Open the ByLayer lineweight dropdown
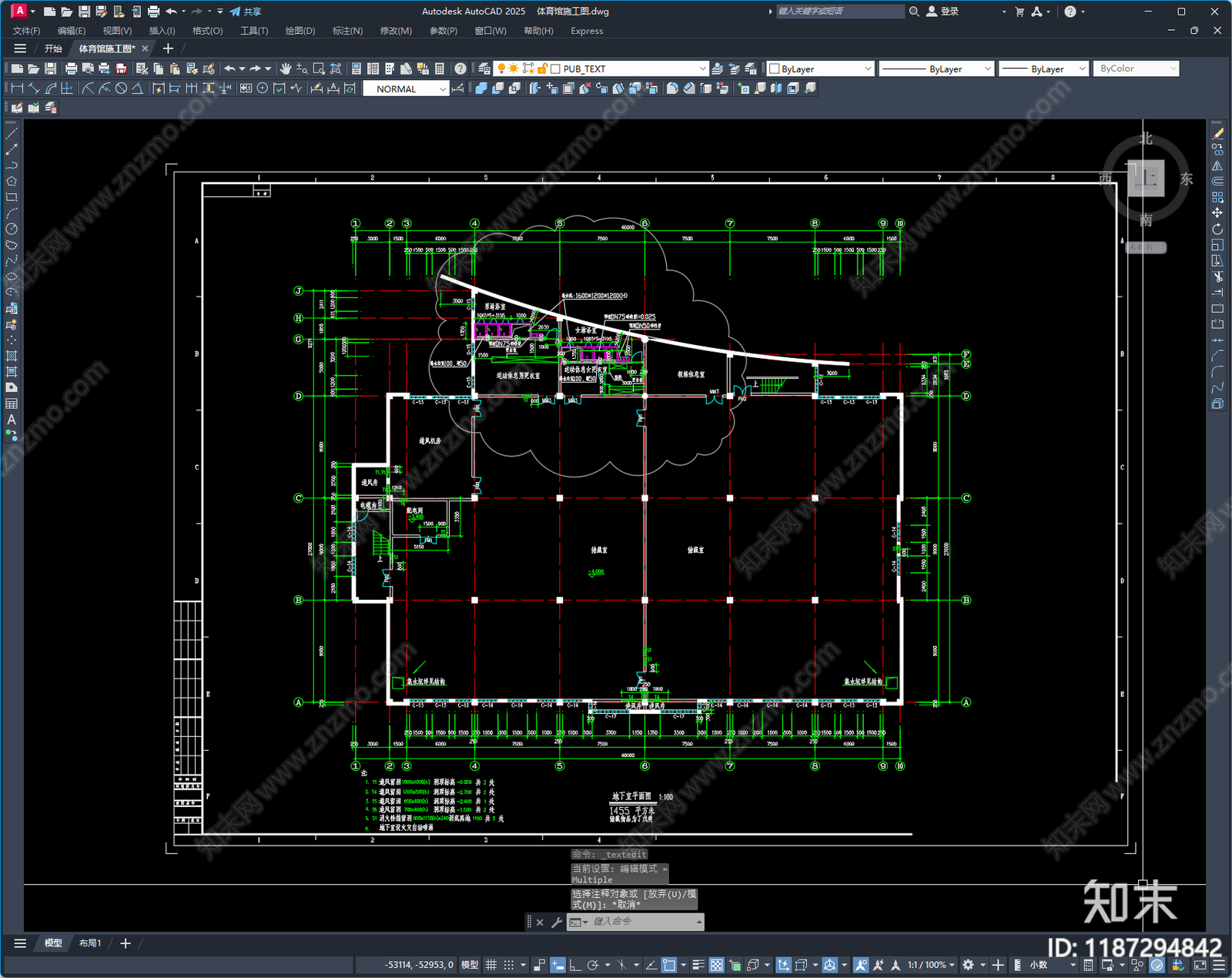Image resolution: width=1232 pixels, height=978 pixels. coord(1043,69)
